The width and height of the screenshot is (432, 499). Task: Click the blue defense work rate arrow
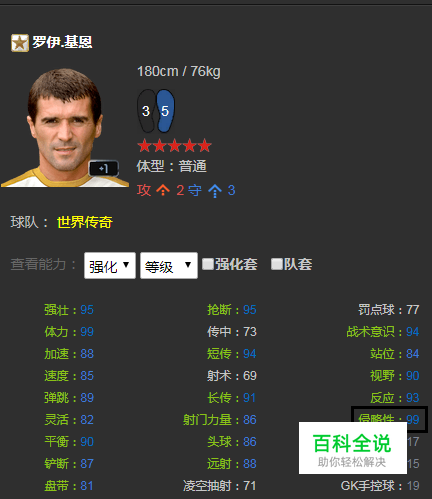tap(215, 191)
